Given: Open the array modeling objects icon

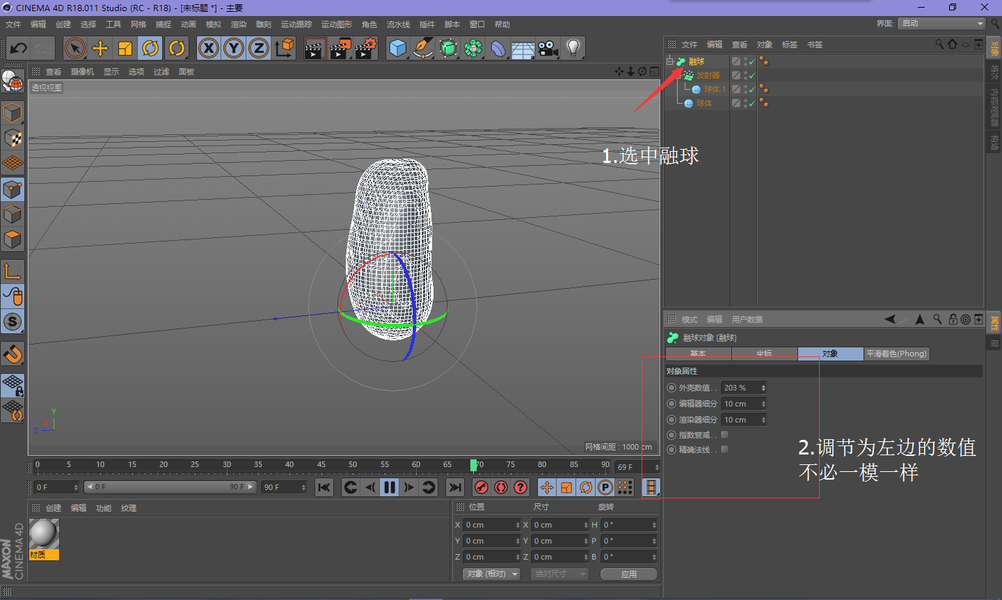Looking at the screenshot, I should 473,48.
